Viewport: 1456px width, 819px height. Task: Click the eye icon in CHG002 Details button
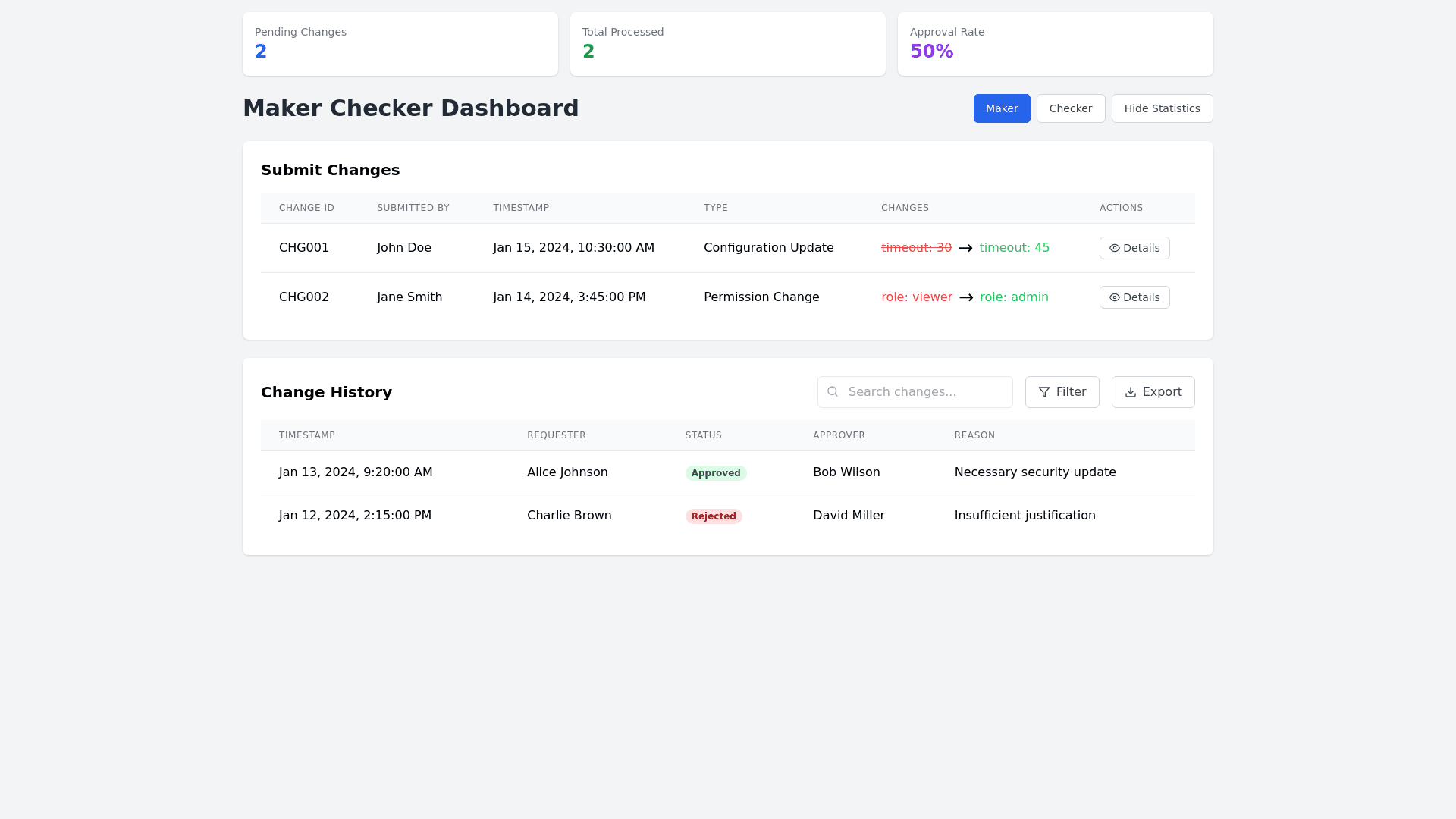pos(1114,297)
